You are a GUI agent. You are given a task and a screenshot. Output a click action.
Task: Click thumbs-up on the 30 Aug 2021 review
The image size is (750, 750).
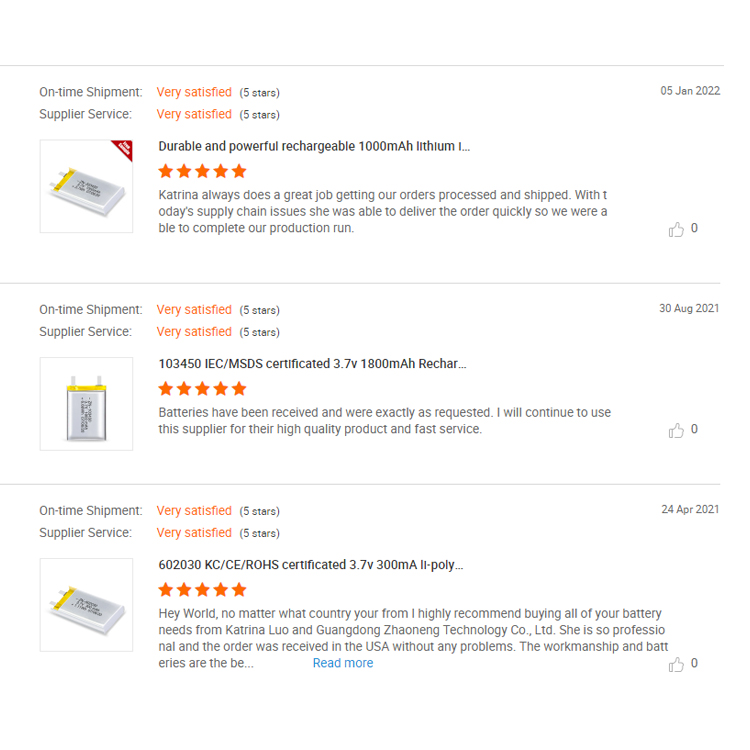point(677,430)
